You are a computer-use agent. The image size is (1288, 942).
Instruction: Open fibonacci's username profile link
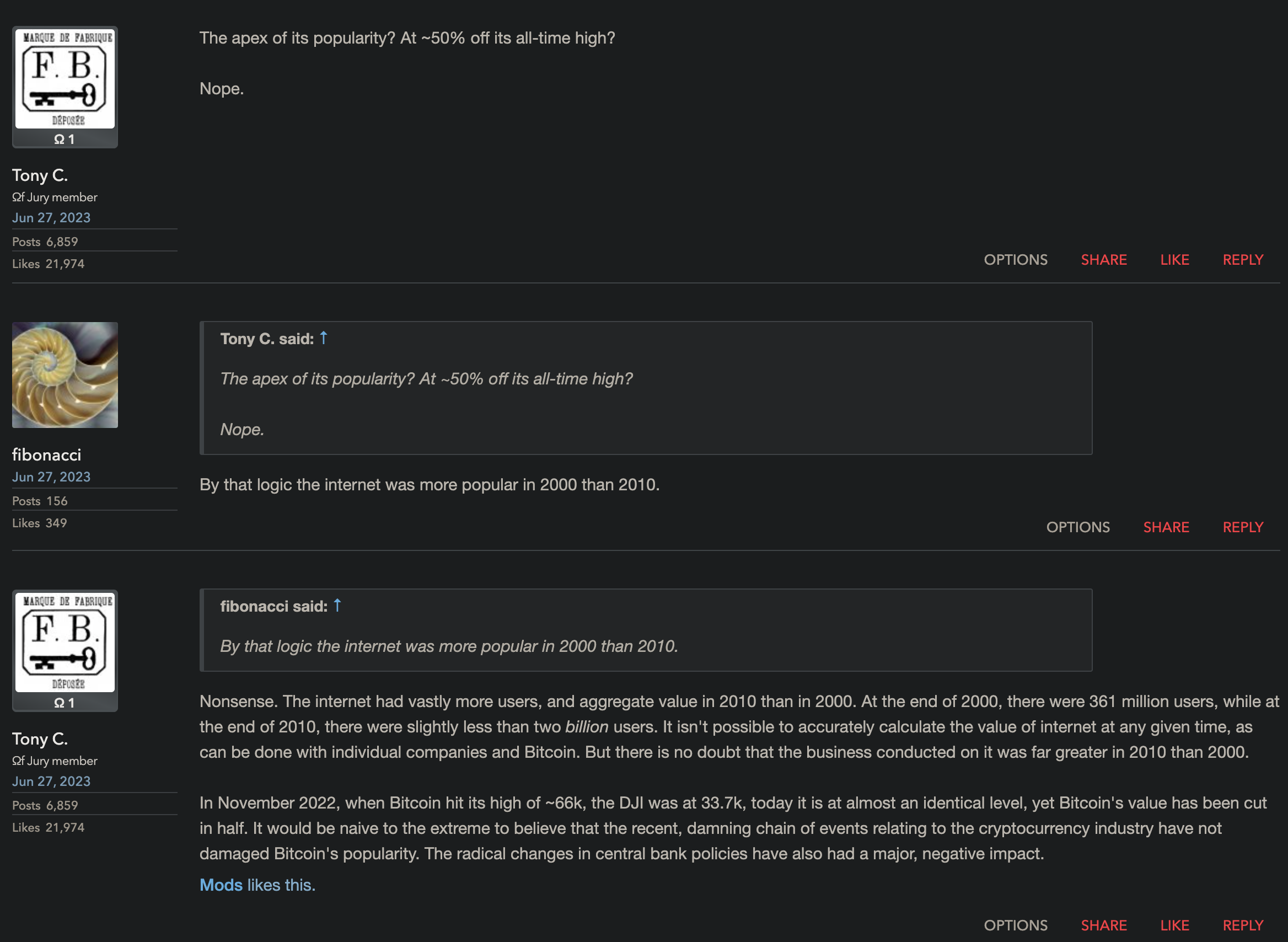[x=47, y=455]
